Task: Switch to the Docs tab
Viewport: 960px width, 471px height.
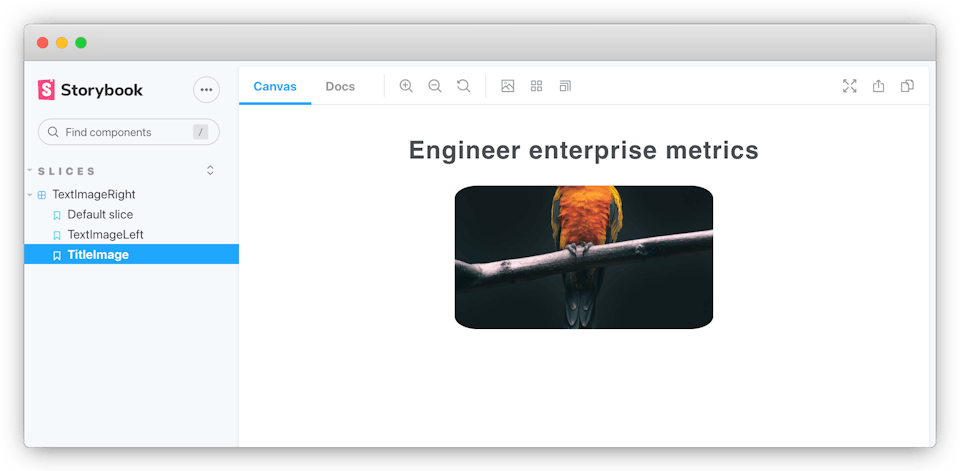Action: [340, 86]
